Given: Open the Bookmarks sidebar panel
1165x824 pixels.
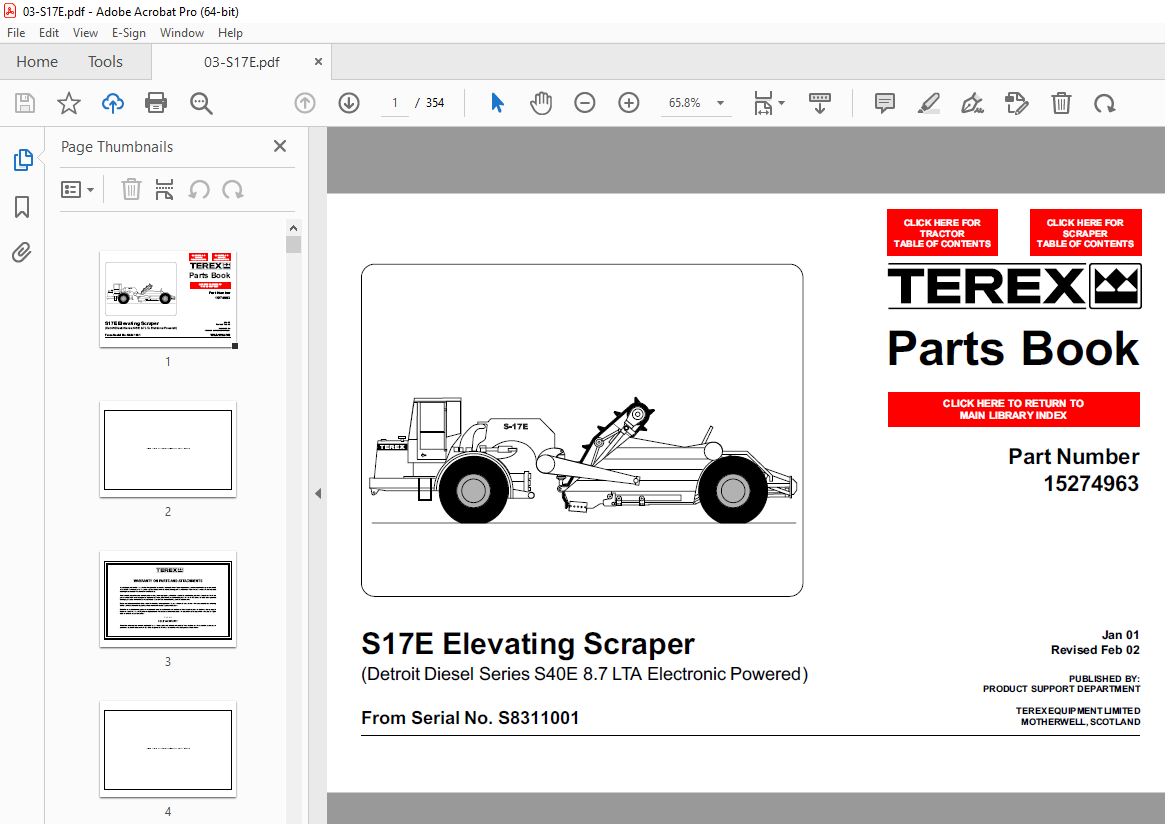Looking at the screenshot, I should 22,207.
